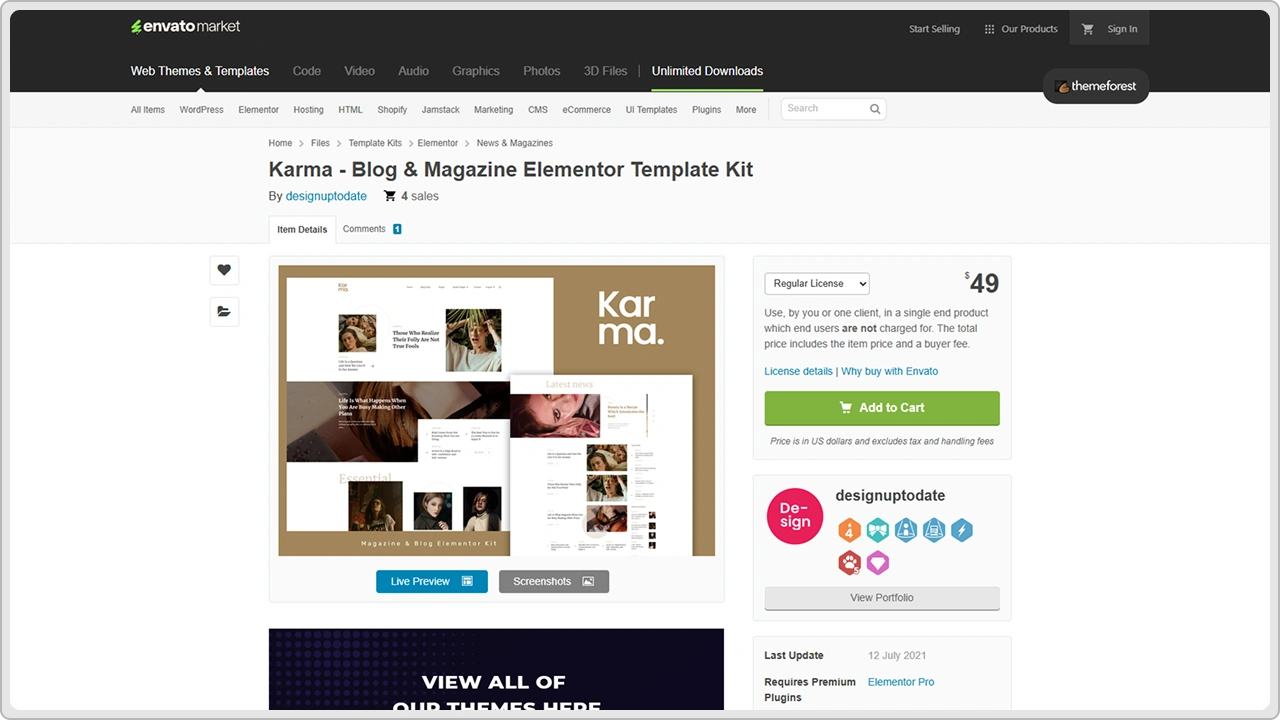The width and height of the screenshot is (1280, 720).
Task: Click designuptodate name in author box
Action: coord(890,496)
